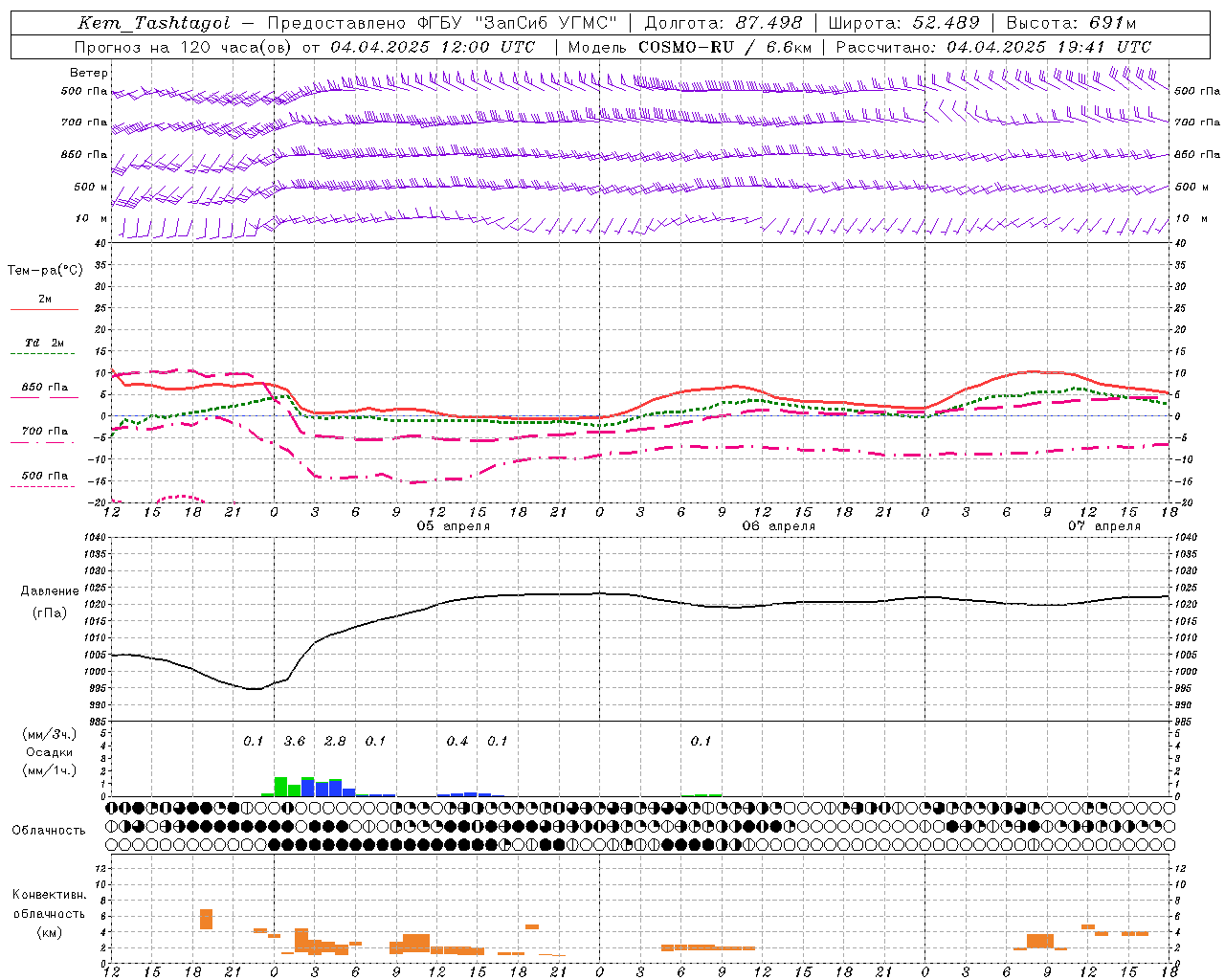This screenshot has width=1225, height=980.
Task: Click the Конвективн. convective cloud label
Action: point(49,895)
